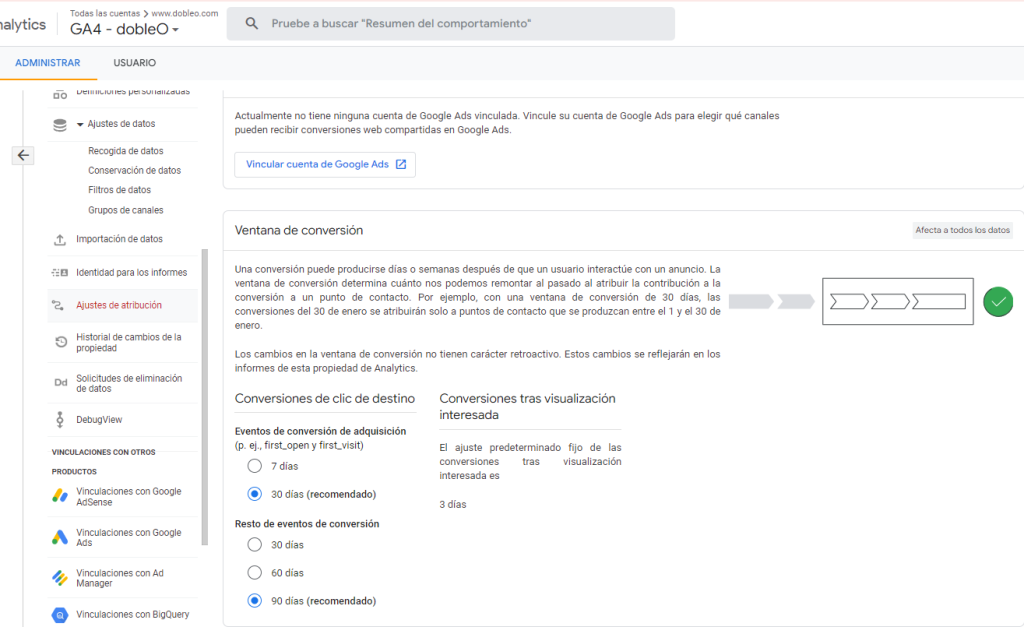Click the Importación de datos upload icon
Viewport: 1024px width, 627px height.
[x=60, y=240]
